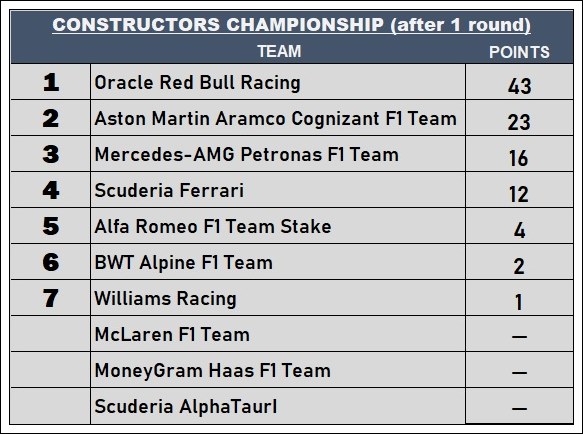Select the Scuderia Ferrari team name
583x434 pixels.
[x=169, y=190]
